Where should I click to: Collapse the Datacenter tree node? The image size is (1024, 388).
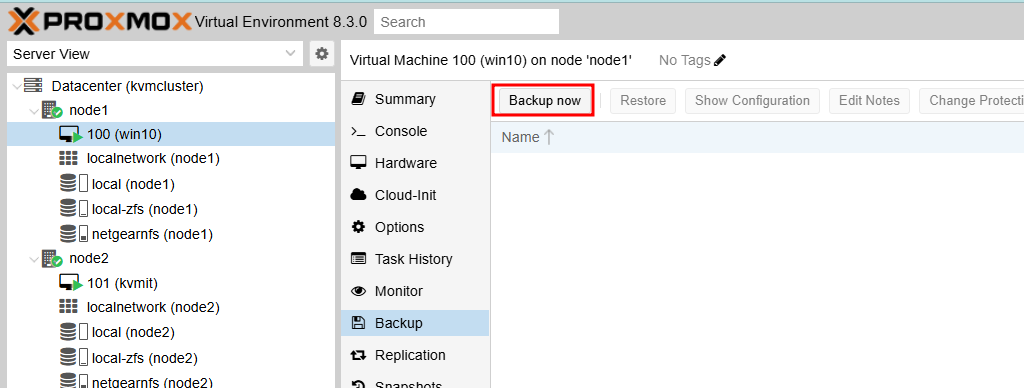coord(16,86)
